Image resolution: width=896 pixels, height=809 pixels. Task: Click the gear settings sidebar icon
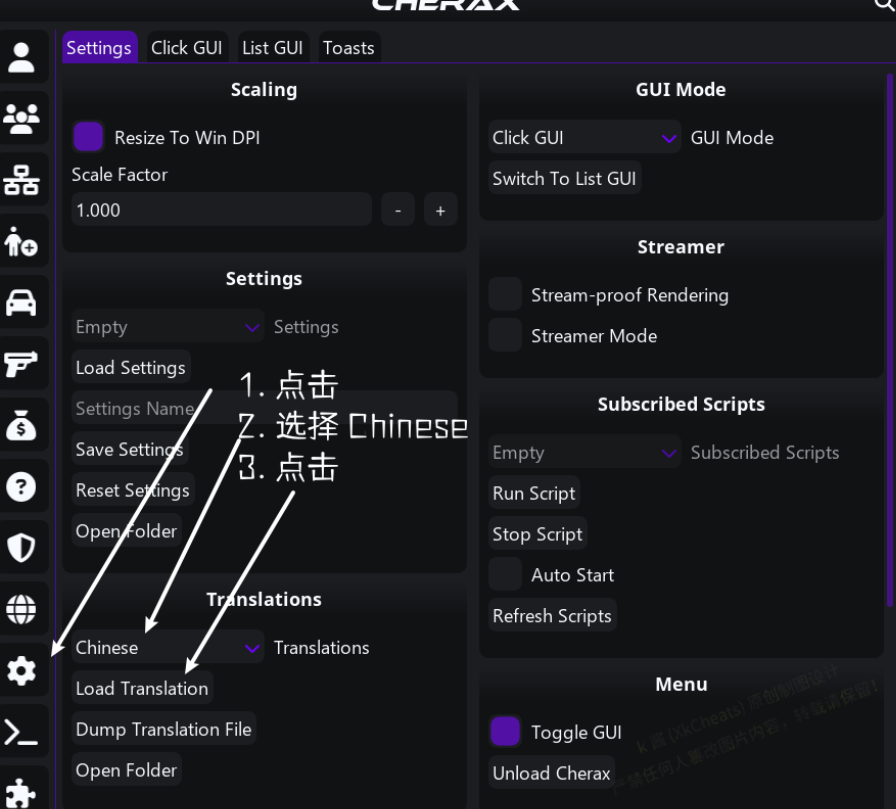[21, 671]
